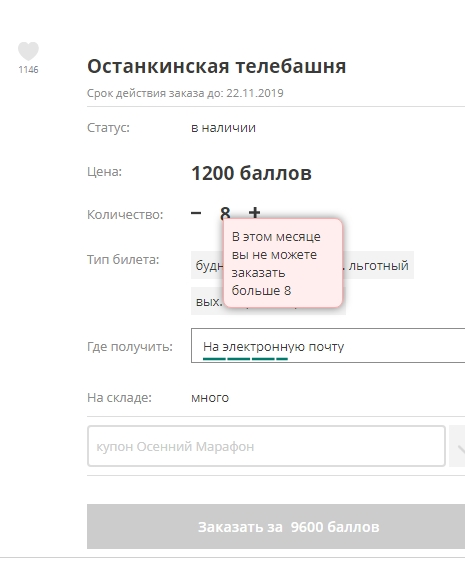Click the status value в наличии
This screenshot has width=465, height=566.
point(223,128)
